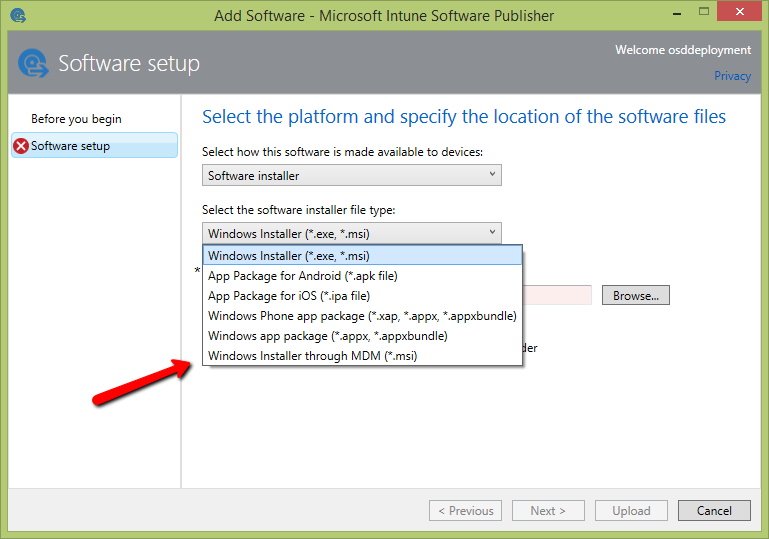Click the Intune title bar app icon
The width and height of the screenshot is (769, 539).
click(x=17, y=15)
